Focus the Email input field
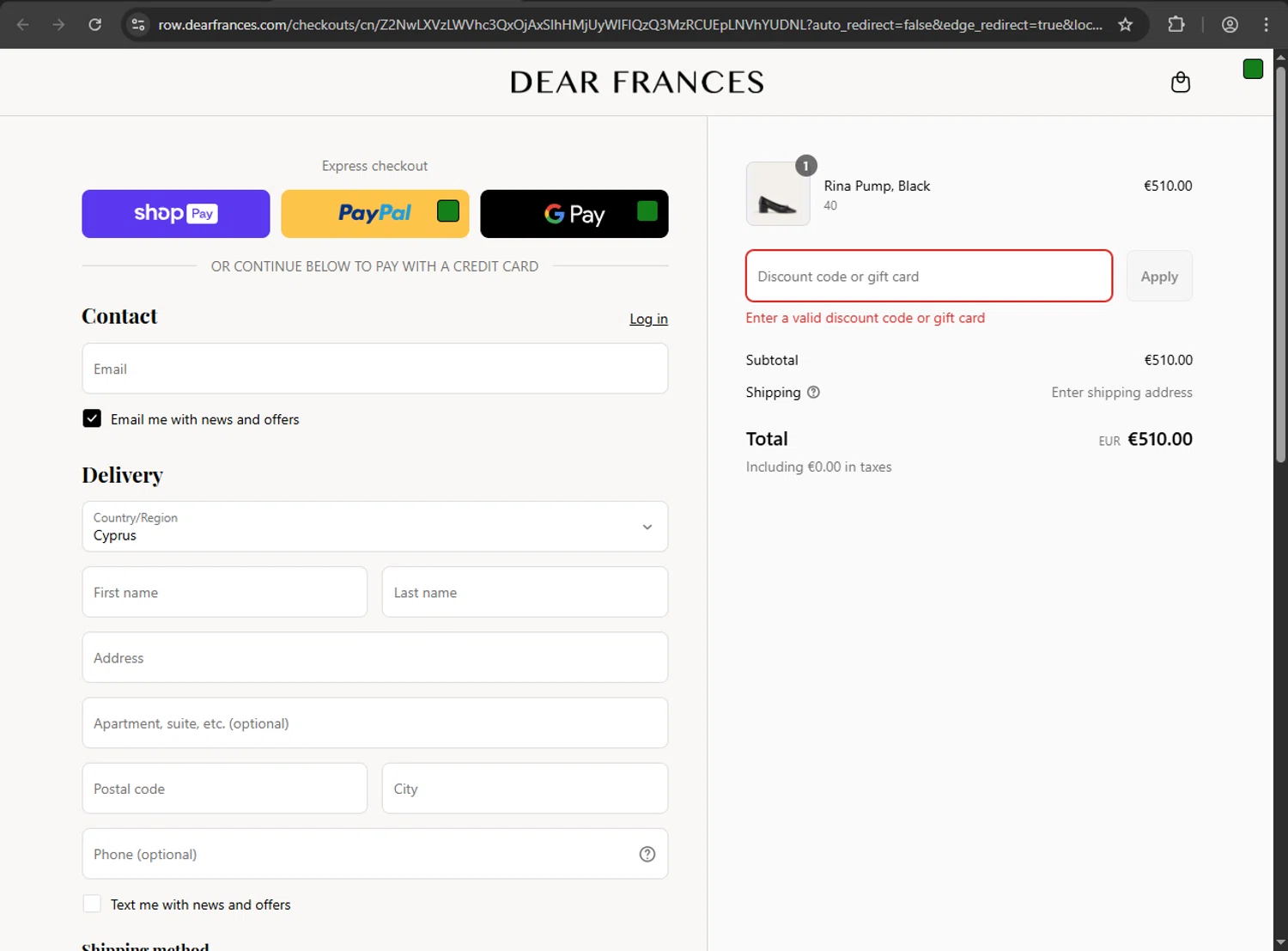Viewport: 1288px width, 951px height. coord(375,369)
